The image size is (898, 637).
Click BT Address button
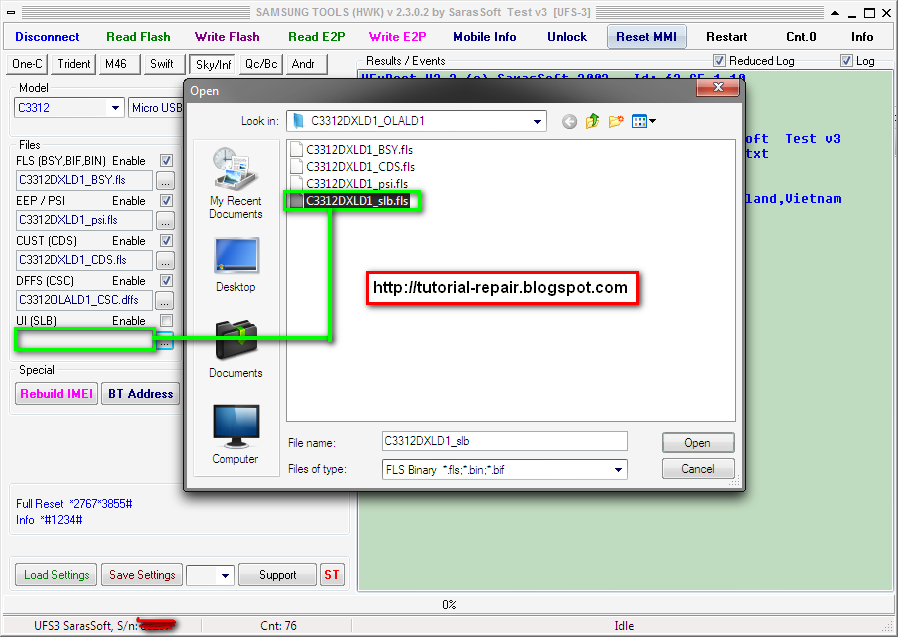[140, 394]
